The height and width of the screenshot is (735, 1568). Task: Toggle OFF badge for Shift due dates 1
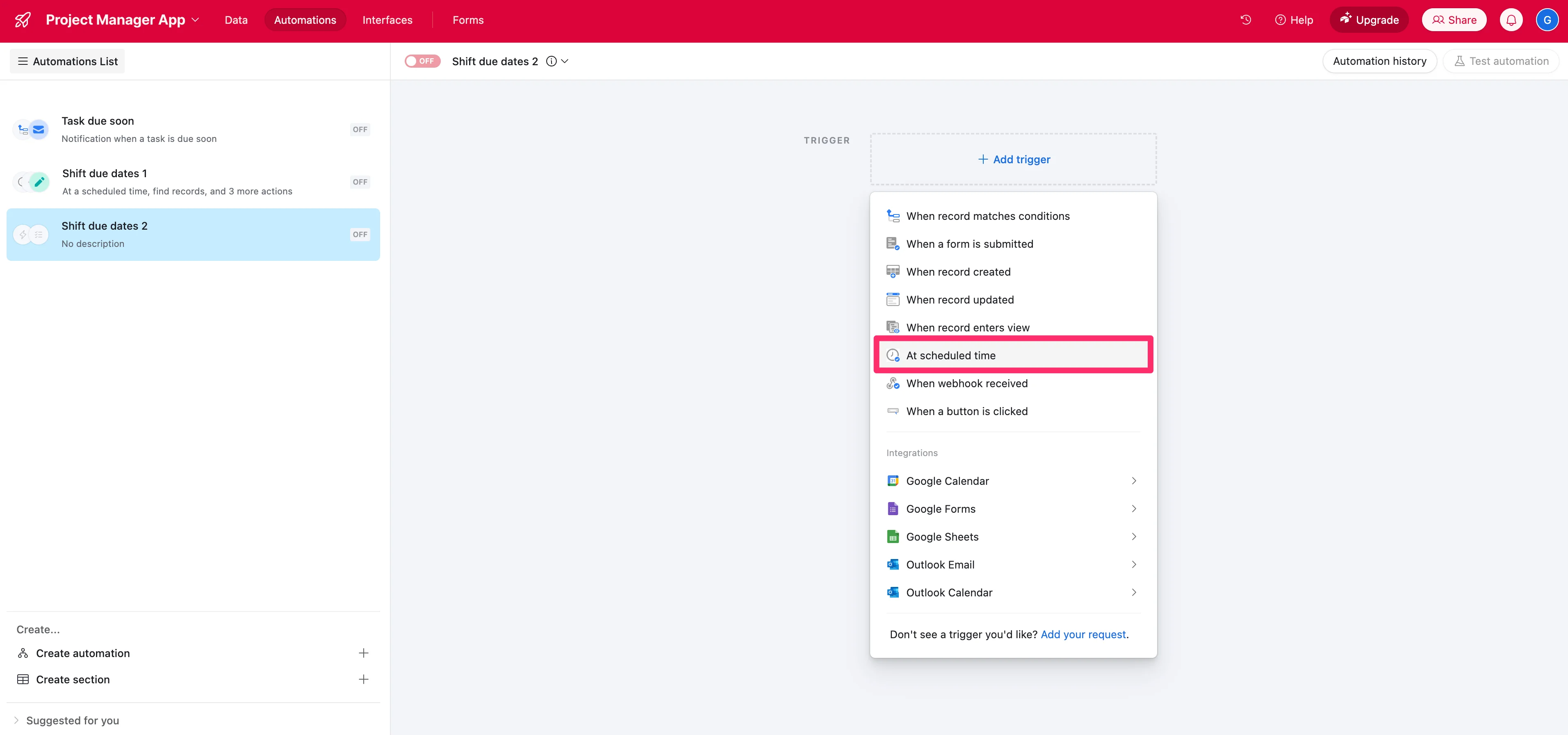click(x=360, y=181)
